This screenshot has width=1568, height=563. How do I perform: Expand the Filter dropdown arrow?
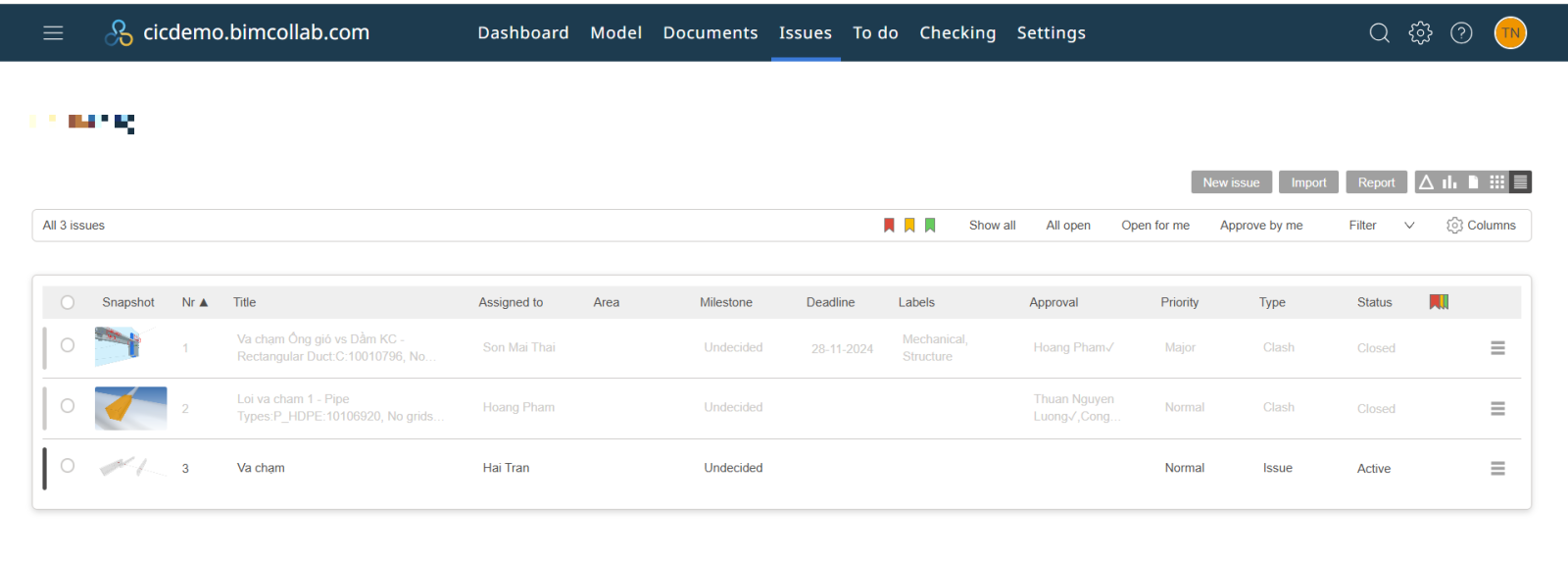(x=1409, y=226)
